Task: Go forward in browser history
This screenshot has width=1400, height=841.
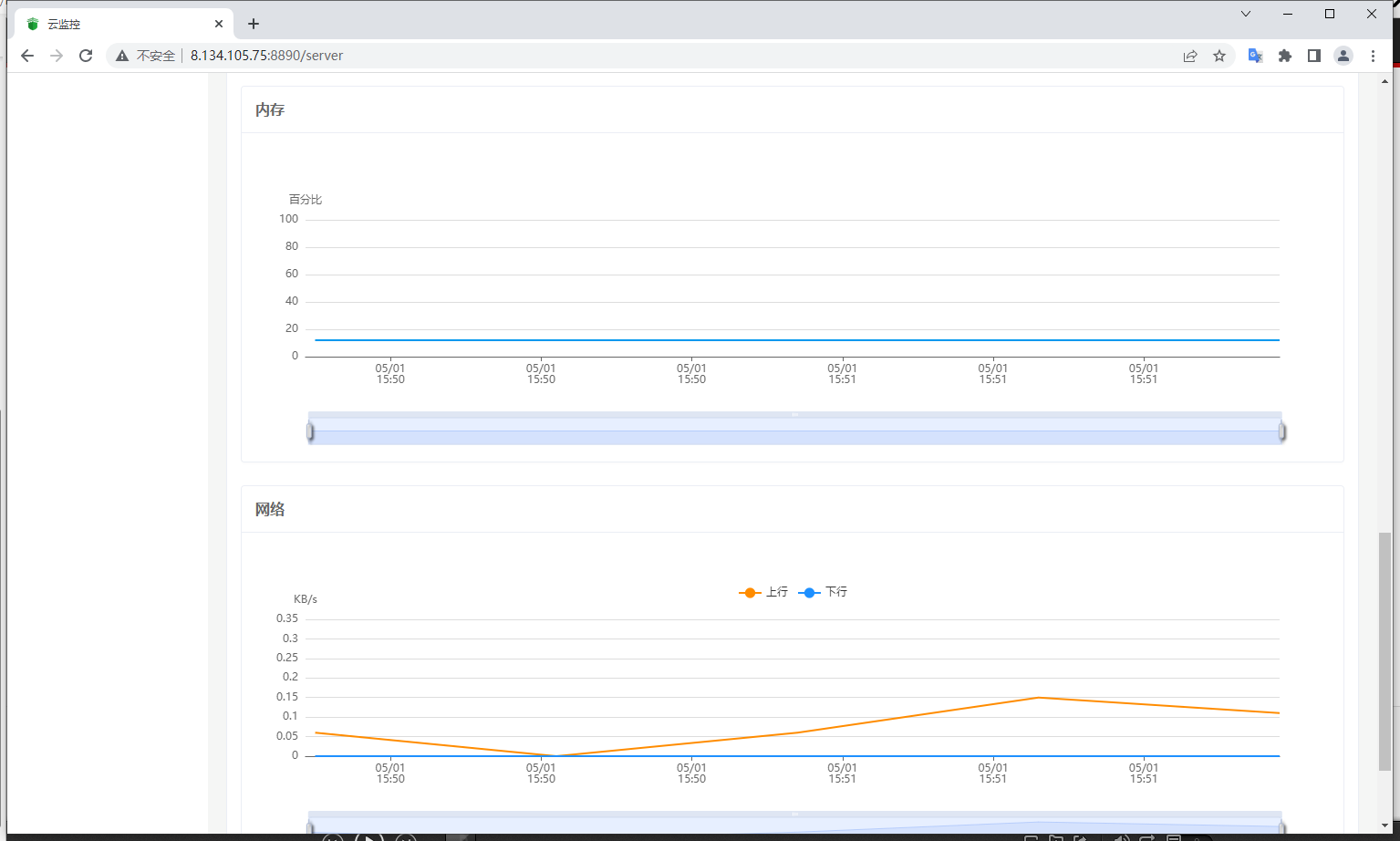Action: click(x=57, y=56)
